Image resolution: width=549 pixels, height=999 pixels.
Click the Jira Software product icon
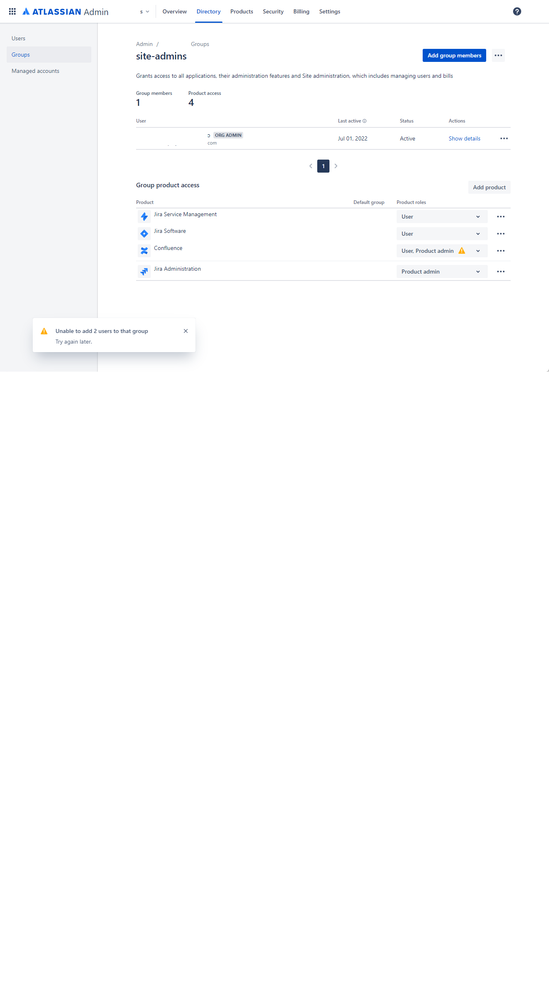tap(144, 234)
